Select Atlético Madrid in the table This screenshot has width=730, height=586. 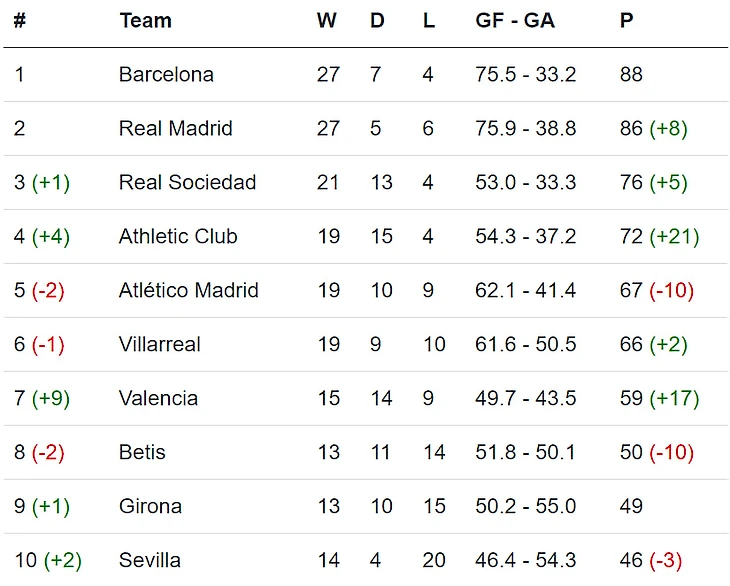click(188, 291)
